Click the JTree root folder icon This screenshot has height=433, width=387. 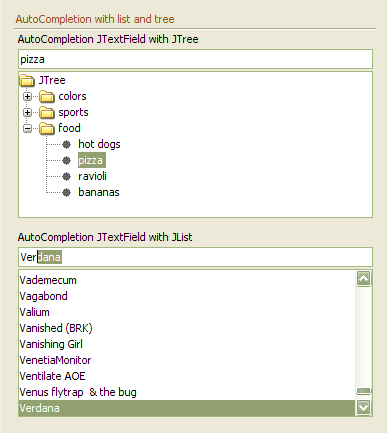coord(27,80)
